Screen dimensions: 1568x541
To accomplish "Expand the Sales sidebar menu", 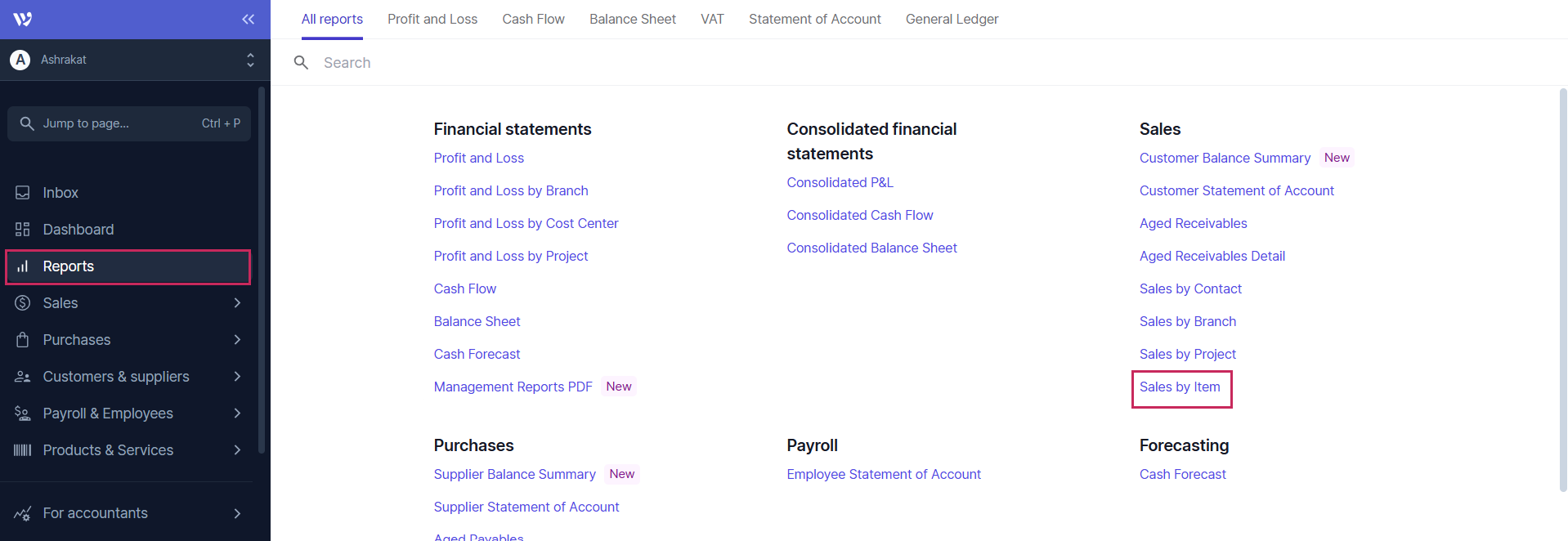I will 237,303.
